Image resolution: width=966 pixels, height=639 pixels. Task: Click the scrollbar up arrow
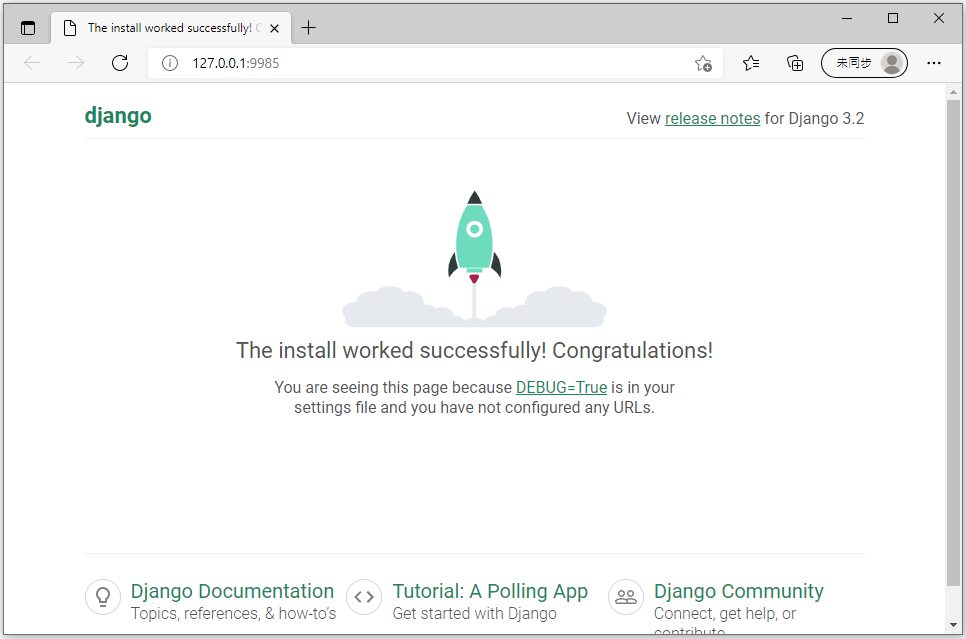click(x=953, y=92)
